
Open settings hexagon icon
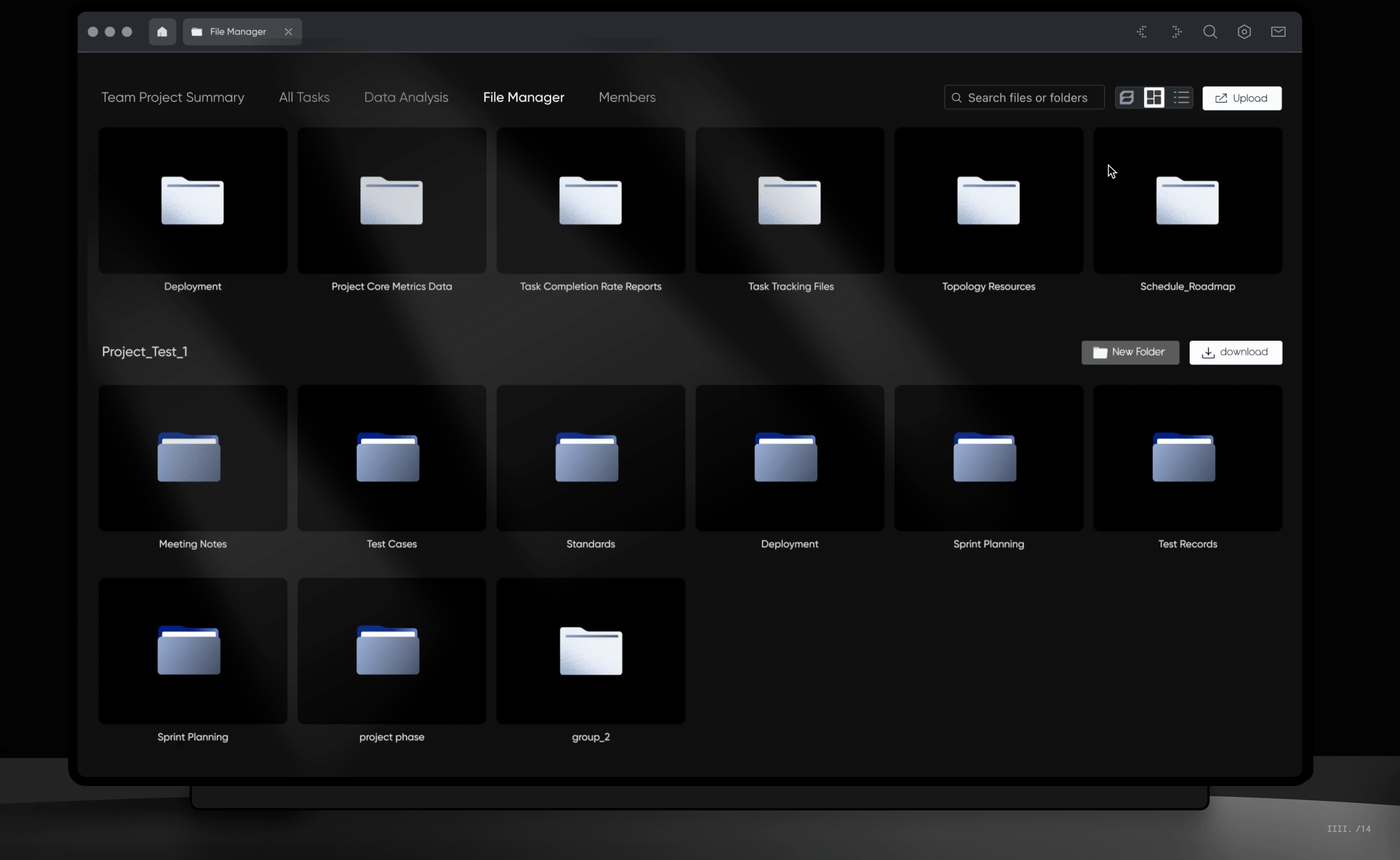1244,32
